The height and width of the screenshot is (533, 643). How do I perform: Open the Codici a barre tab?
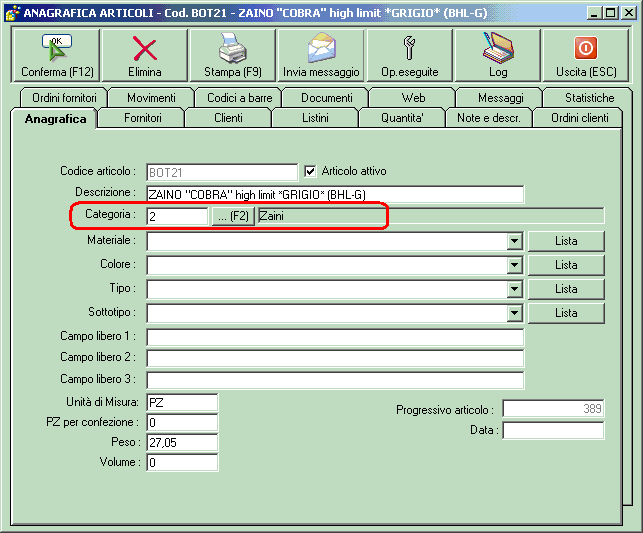click(239, 98)
